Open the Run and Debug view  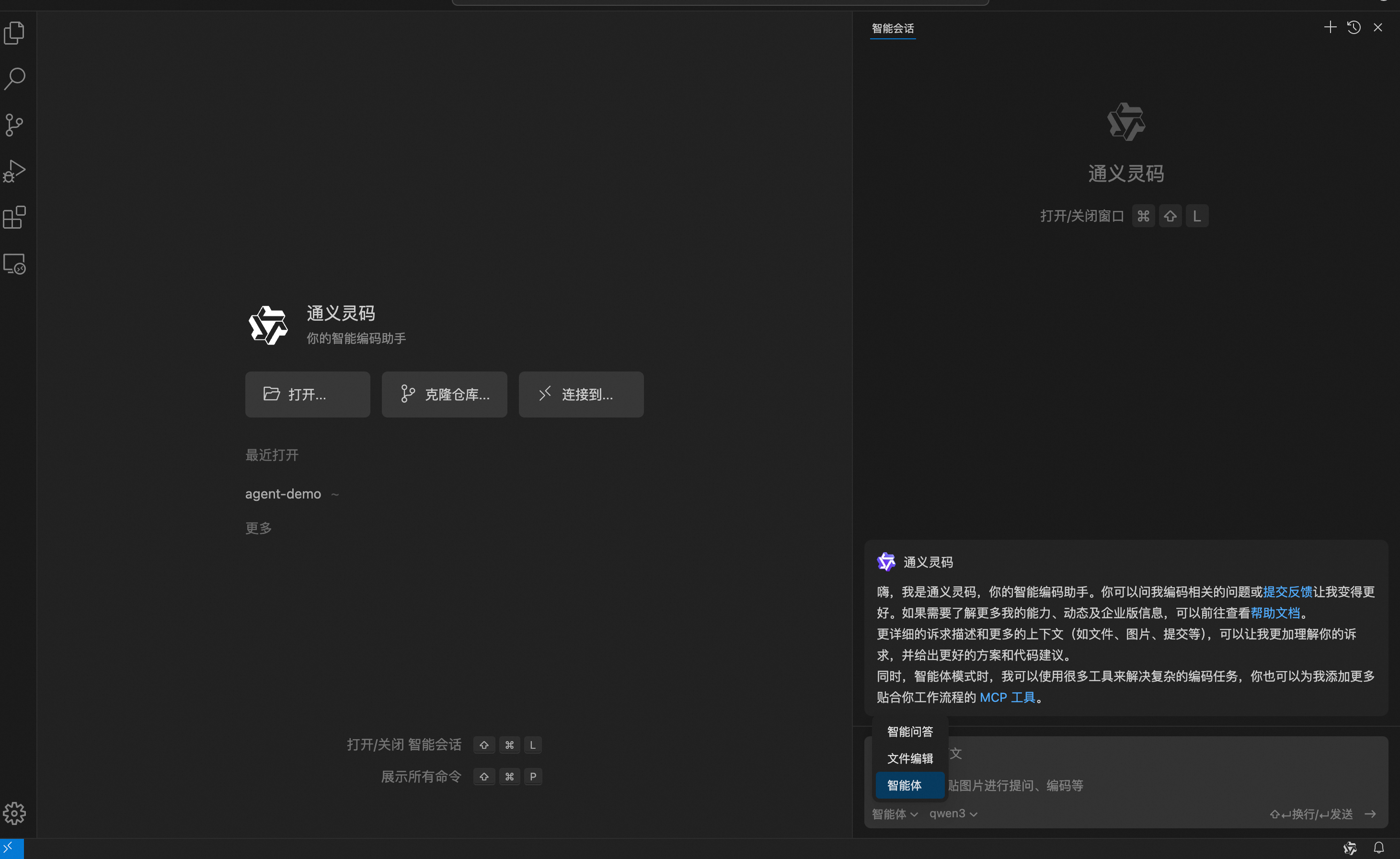14,171
